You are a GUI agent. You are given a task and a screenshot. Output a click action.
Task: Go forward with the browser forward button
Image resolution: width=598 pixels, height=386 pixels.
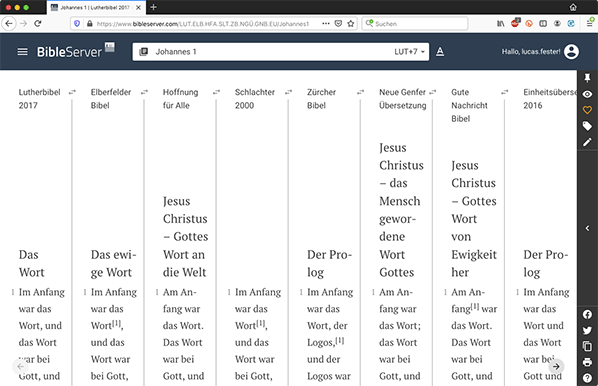(24, 24)
